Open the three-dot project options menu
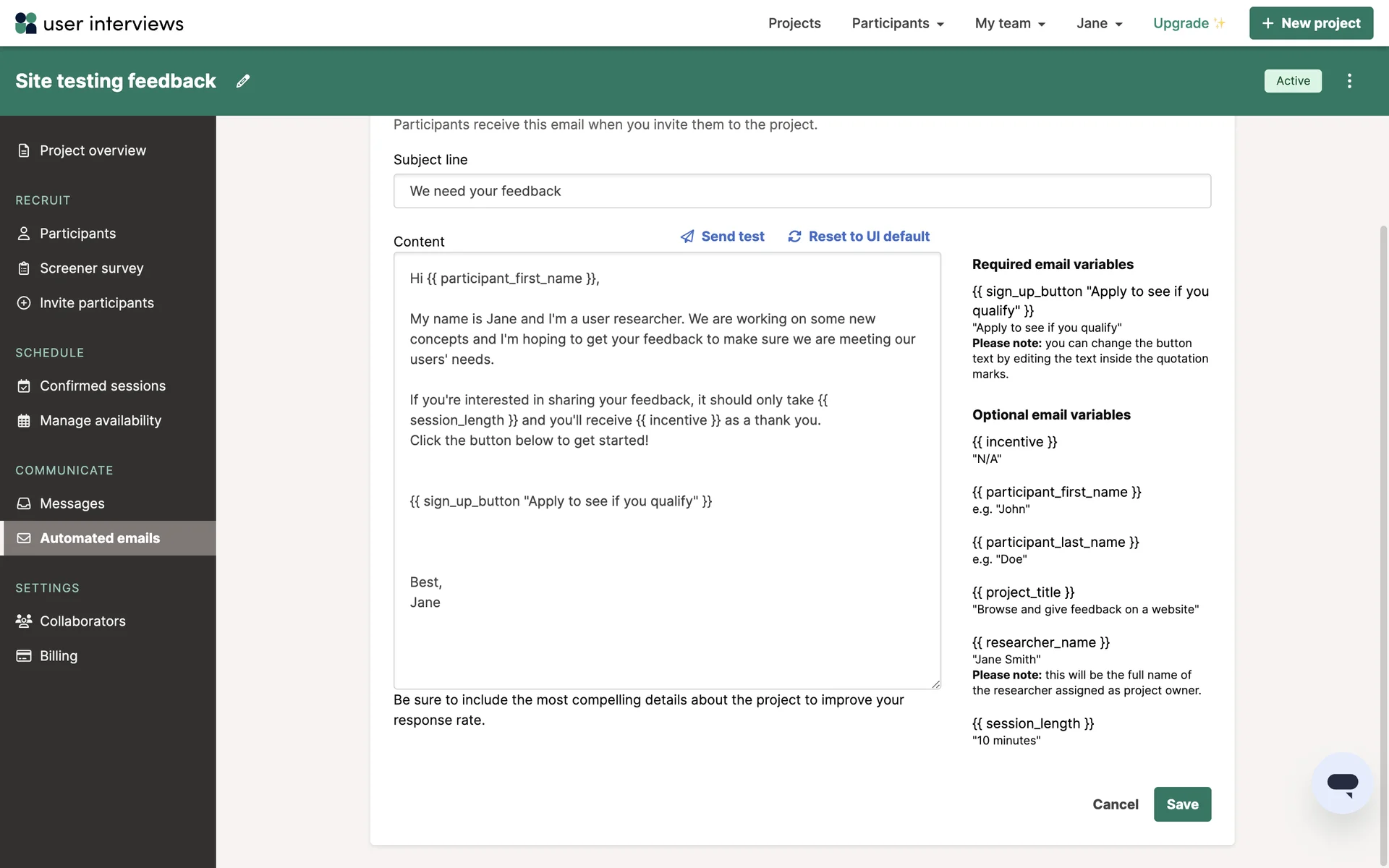The height and width of the screenshot is (868, 1389). (x=1349, y=81)
